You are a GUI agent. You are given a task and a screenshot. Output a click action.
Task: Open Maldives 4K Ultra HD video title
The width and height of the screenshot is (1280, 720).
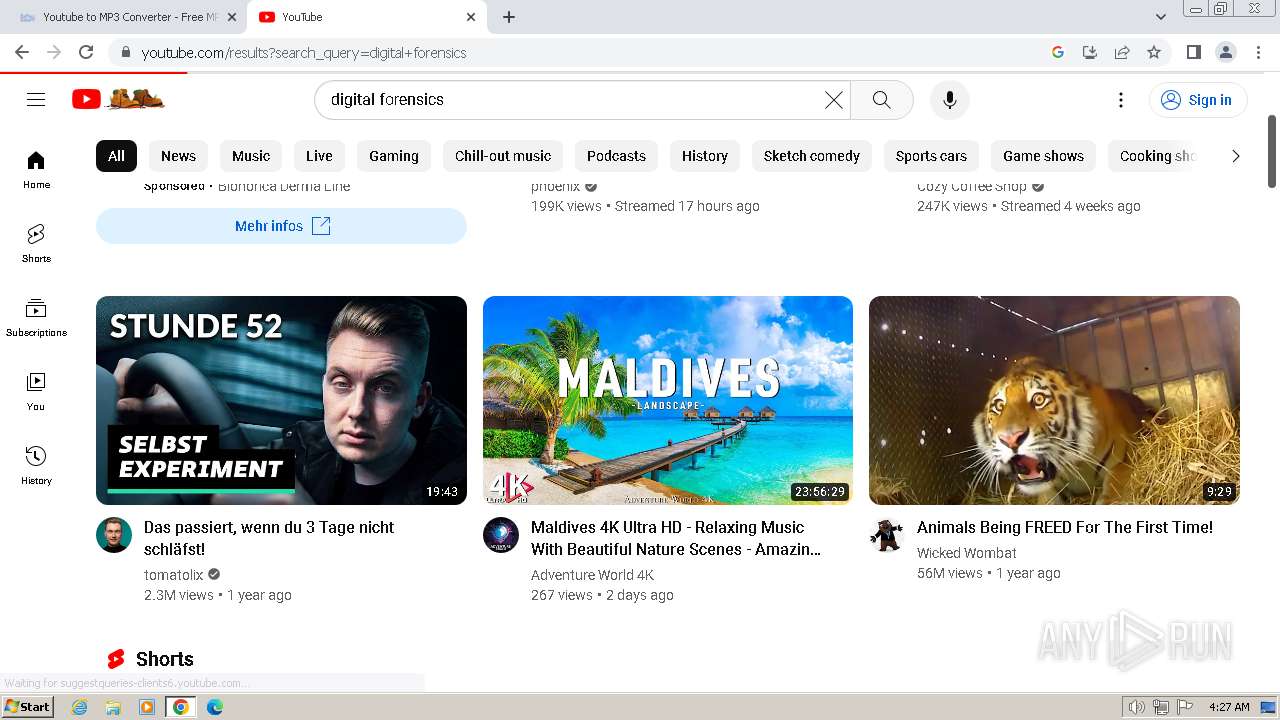point(676,538)
